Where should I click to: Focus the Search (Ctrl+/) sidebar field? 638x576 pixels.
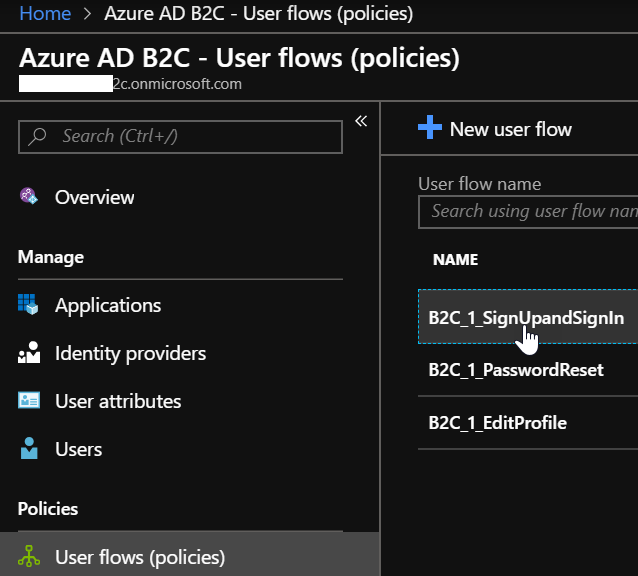(x=190, y=136)
